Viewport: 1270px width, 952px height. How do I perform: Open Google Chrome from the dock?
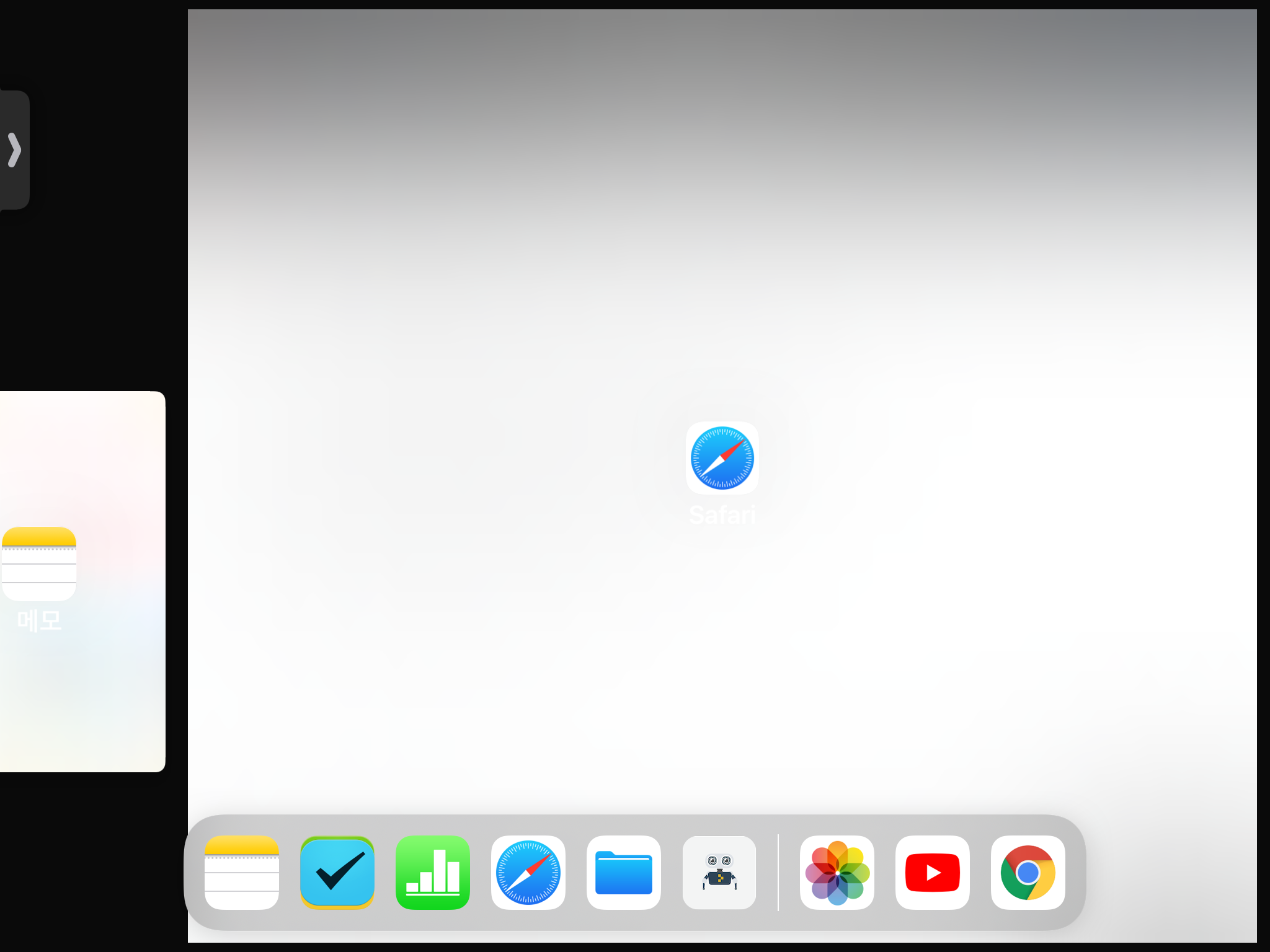[1028, 872]
